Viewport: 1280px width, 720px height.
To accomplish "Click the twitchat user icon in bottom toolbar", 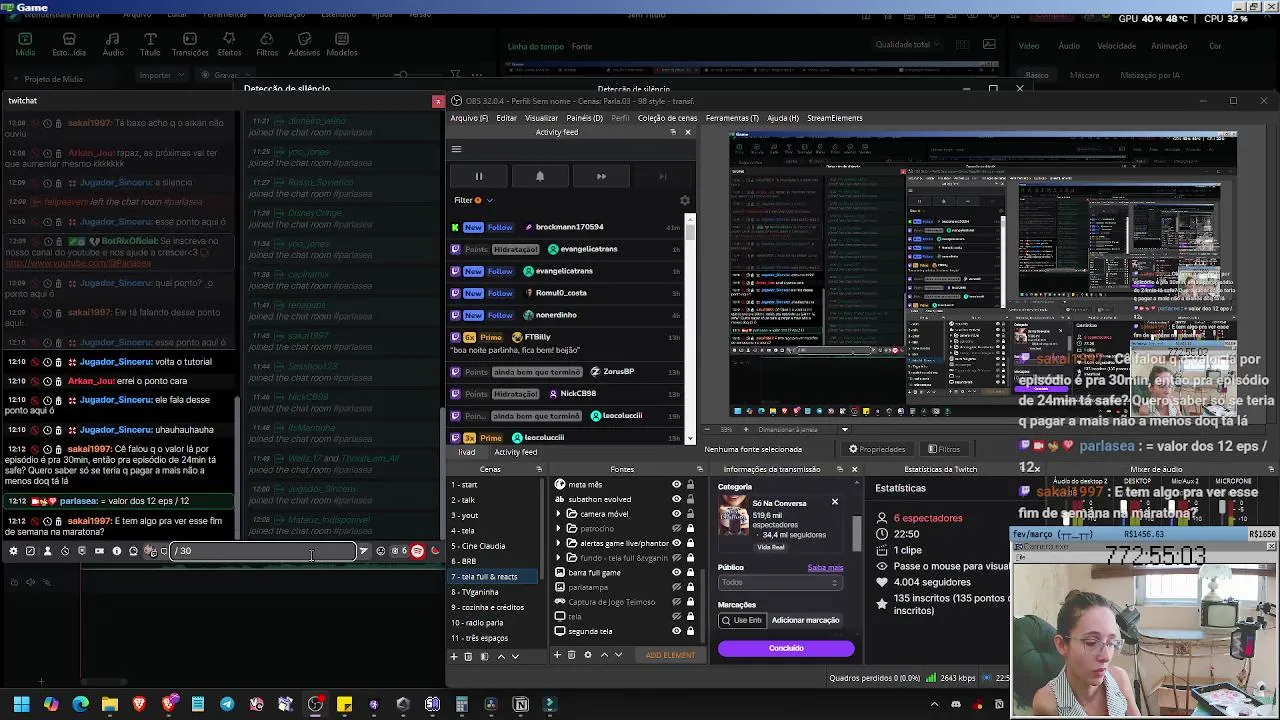I will point(47,551).
